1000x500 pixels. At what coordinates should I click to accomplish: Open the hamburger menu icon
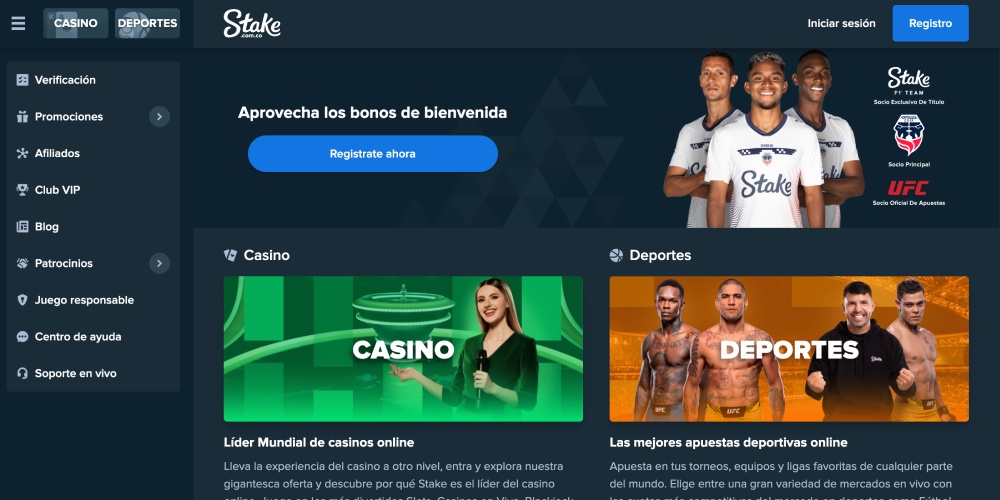coord(18,24)
